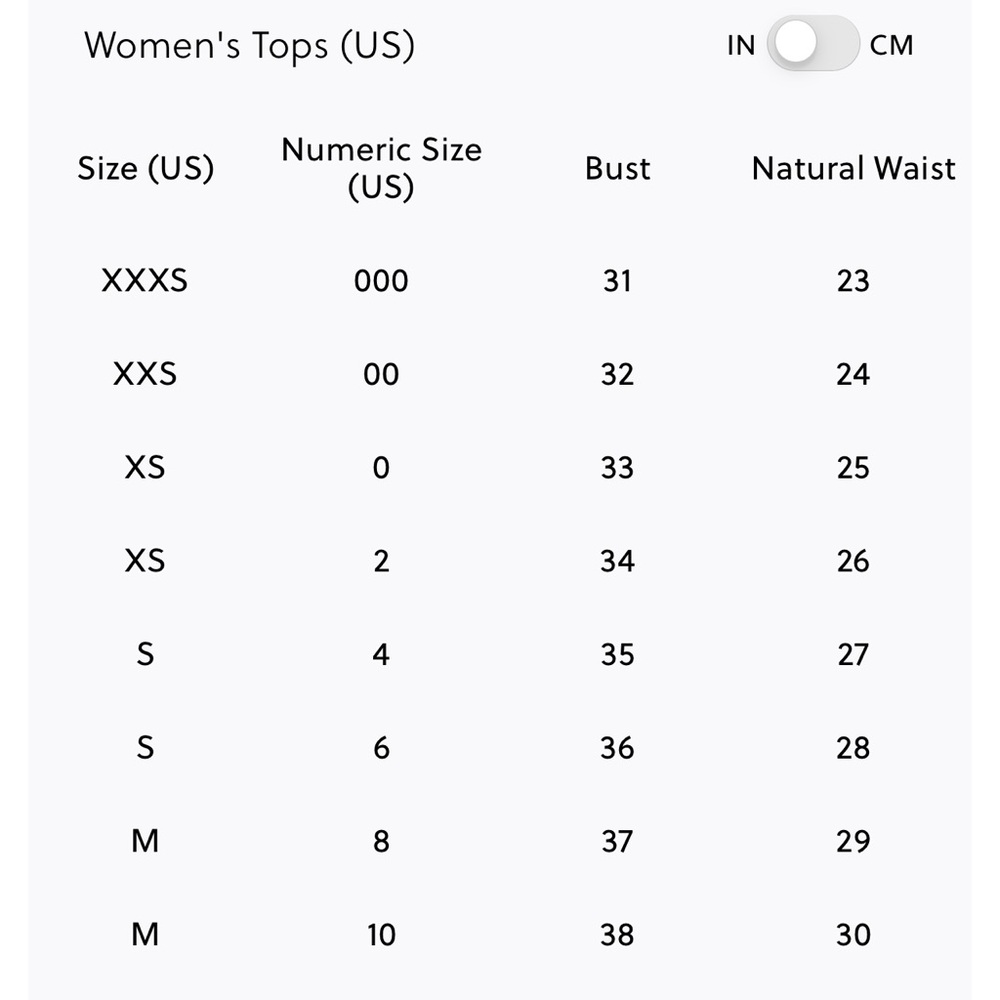Click natural waist value 30
The height and width of the screenshot is (1000, 1000).
(x=853, y=935)
